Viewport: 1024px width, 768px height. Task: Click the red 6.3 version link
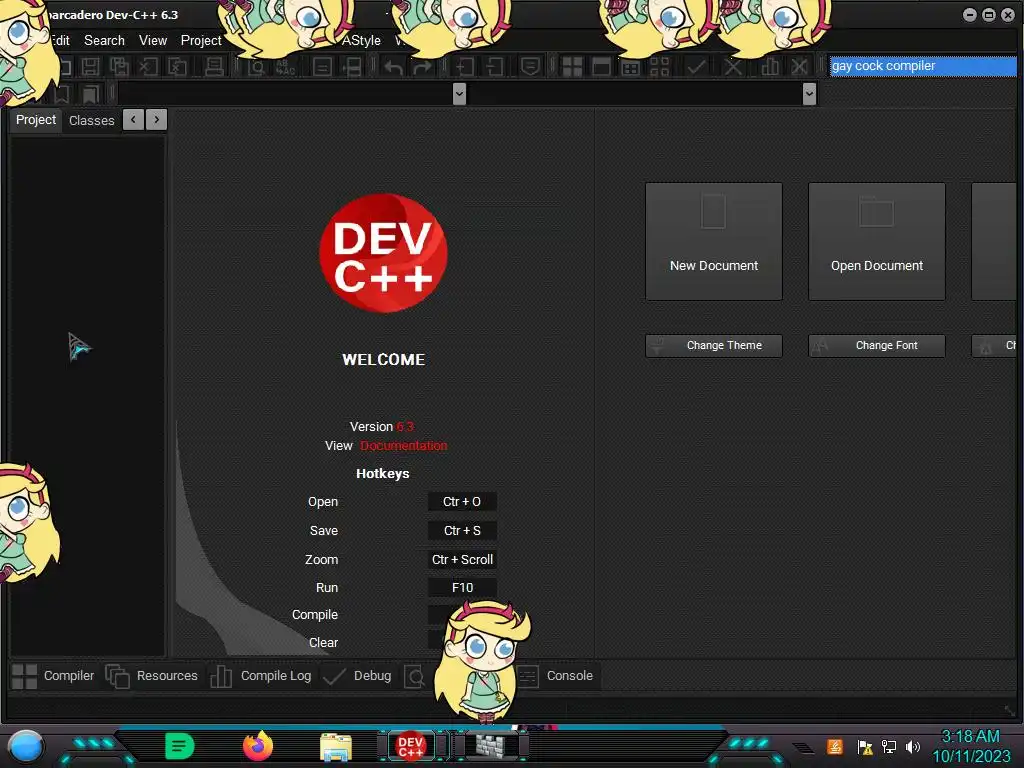point(405,426)
